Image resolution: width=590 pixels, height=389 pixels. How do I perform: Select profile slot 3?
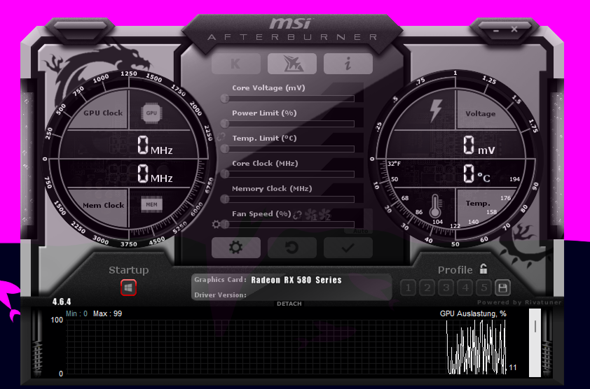click(446, 288)
